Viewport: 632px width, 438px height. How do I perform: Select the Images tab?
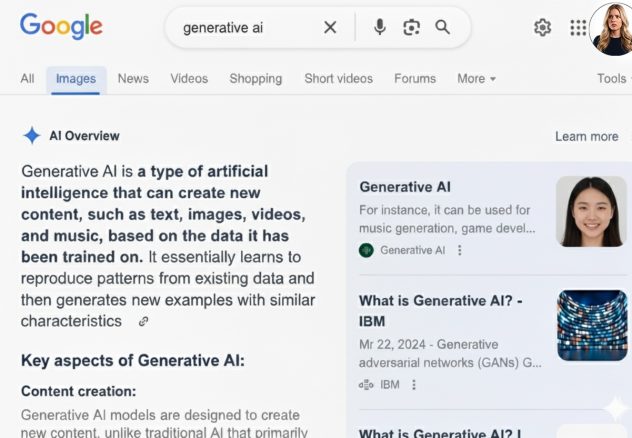point(76,79)
